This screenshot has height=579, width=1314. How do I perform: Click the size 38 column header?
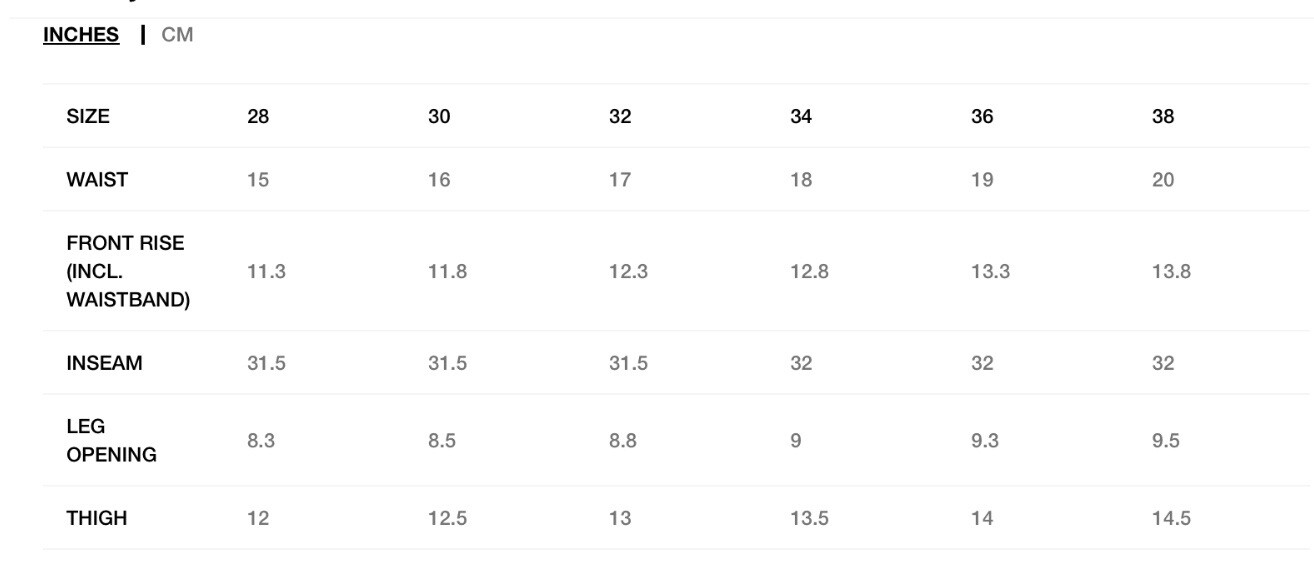pyautogui.click(x=1163, y=116)
